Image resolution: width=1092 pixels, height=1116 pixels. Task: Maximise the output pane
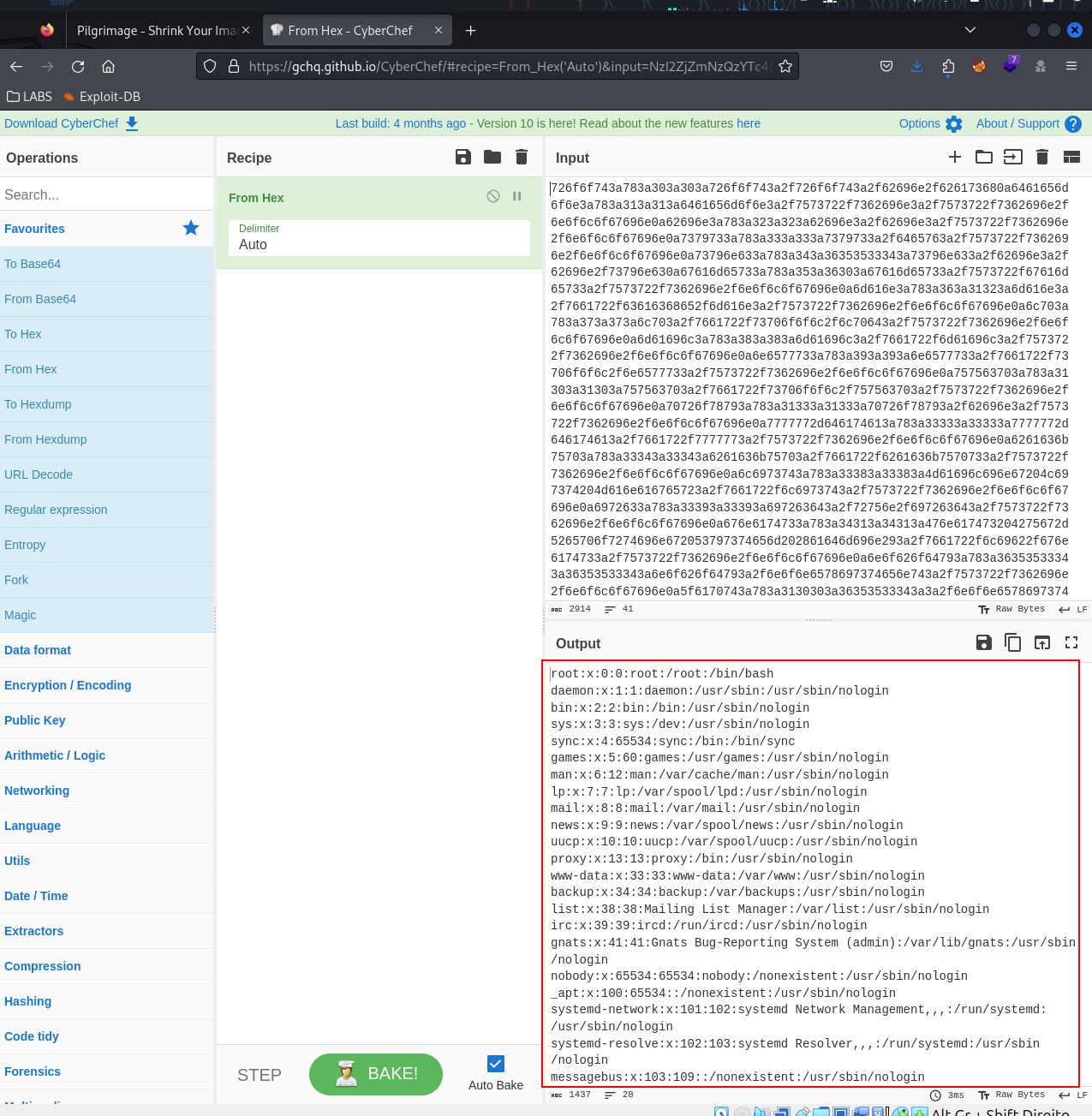point(1071,642)
